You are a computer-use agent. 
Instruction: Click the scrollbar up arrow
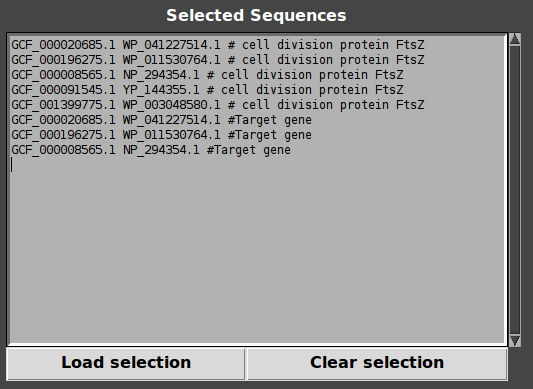click(x=515, y=39)
